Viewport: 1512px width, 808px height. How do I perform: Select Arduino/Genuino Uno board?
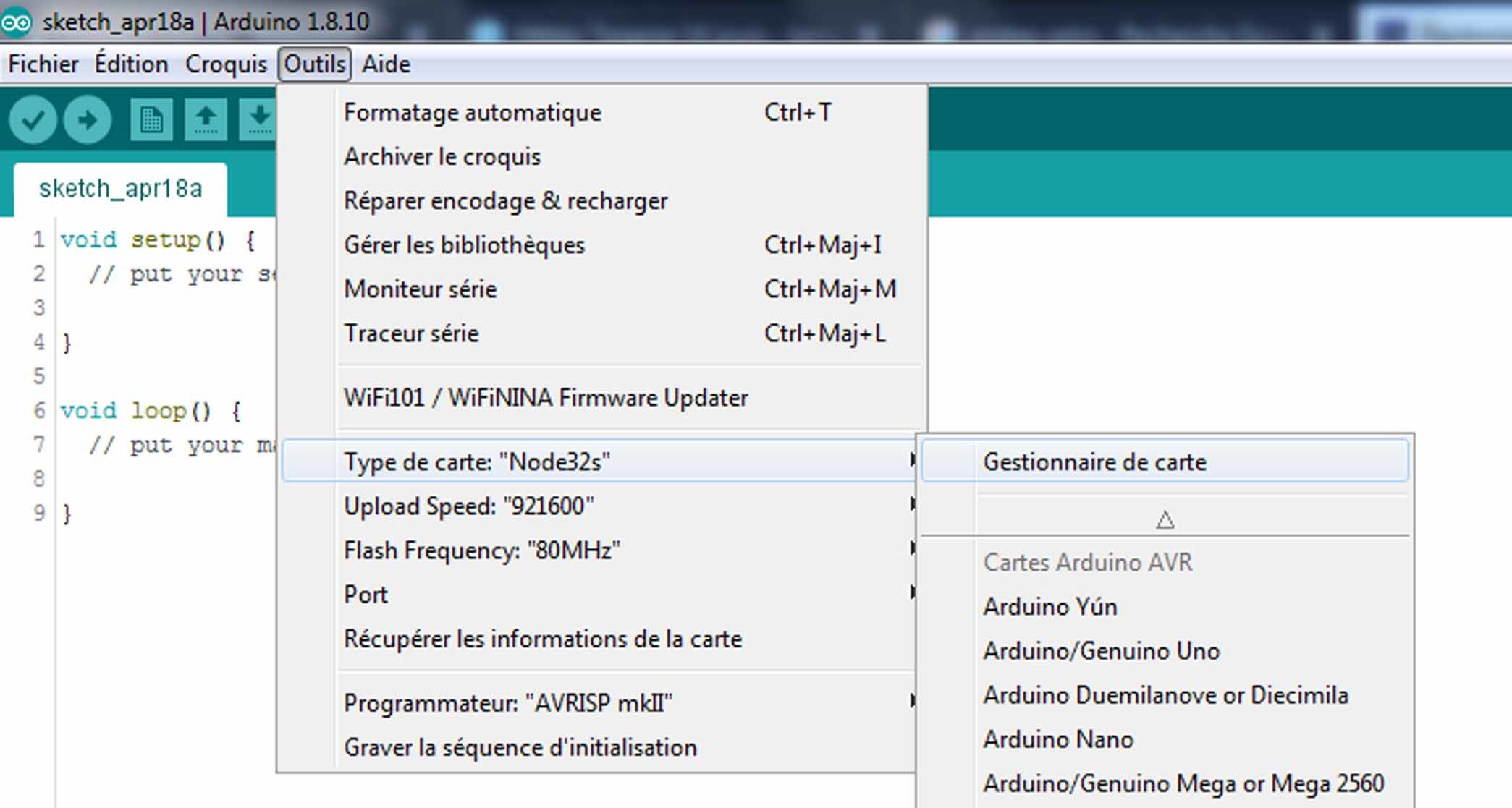tap(1101, 651)
